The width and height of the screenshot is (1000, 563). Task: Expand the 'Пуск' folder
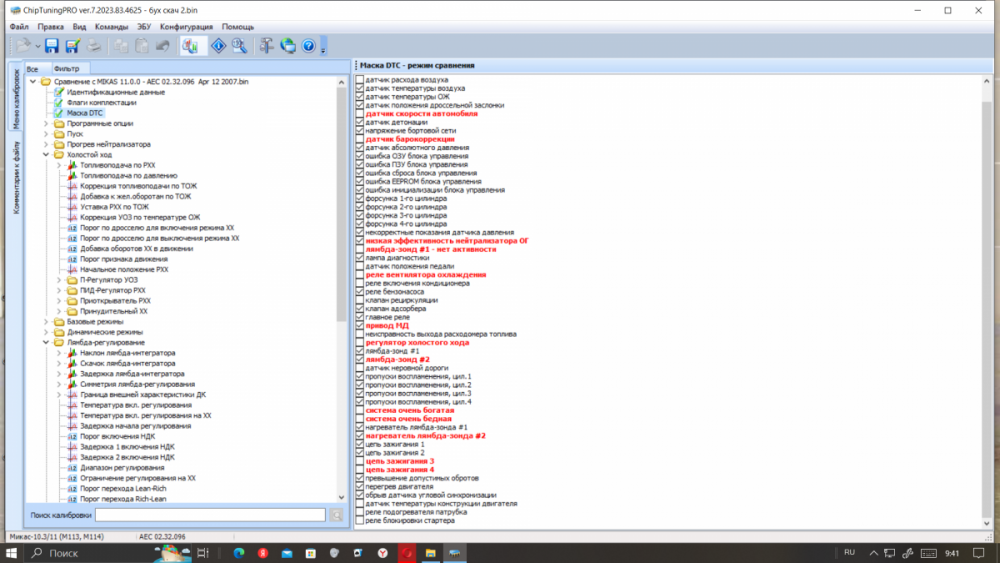46,134
